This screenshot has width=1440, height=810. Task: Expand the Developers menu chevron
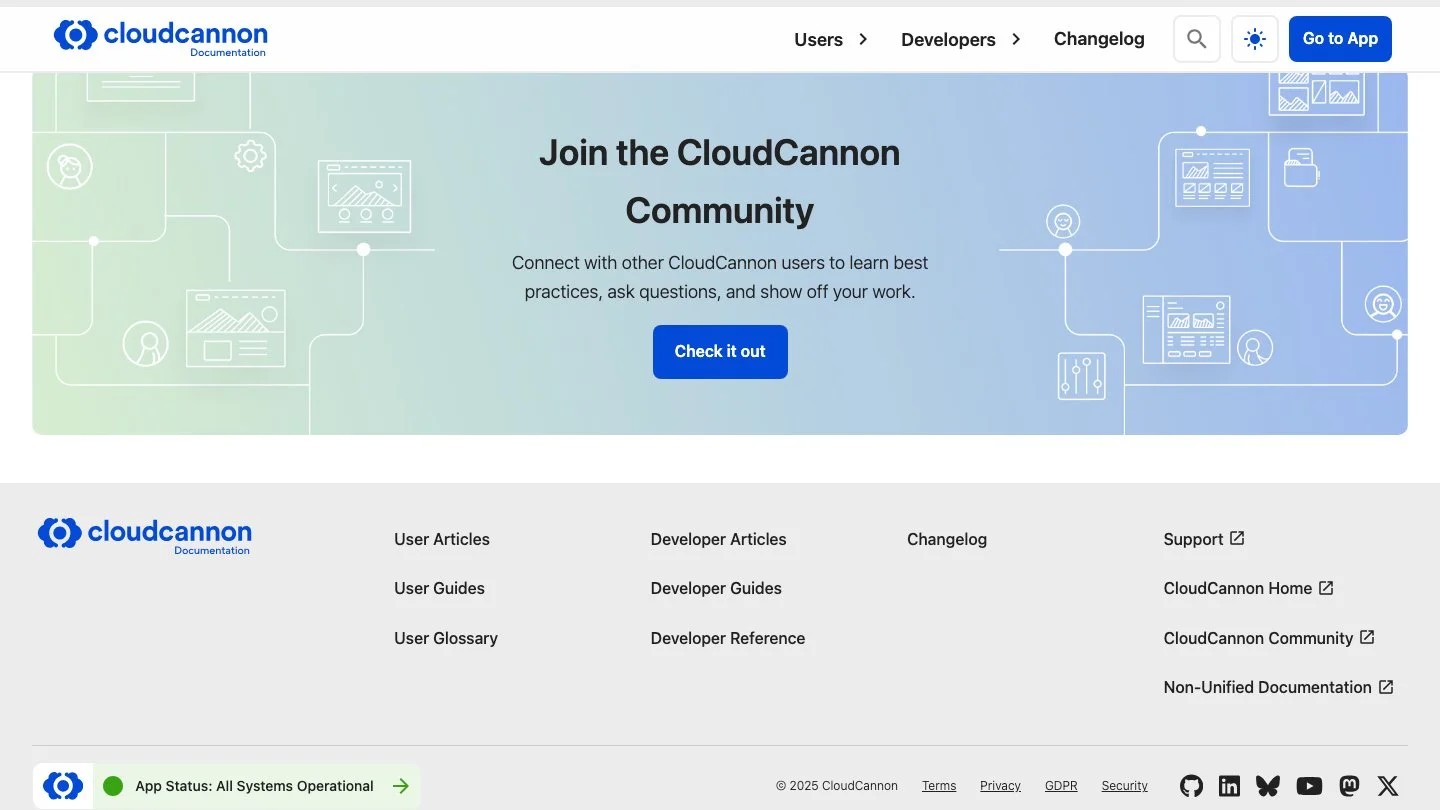(x=1016, y=39)
